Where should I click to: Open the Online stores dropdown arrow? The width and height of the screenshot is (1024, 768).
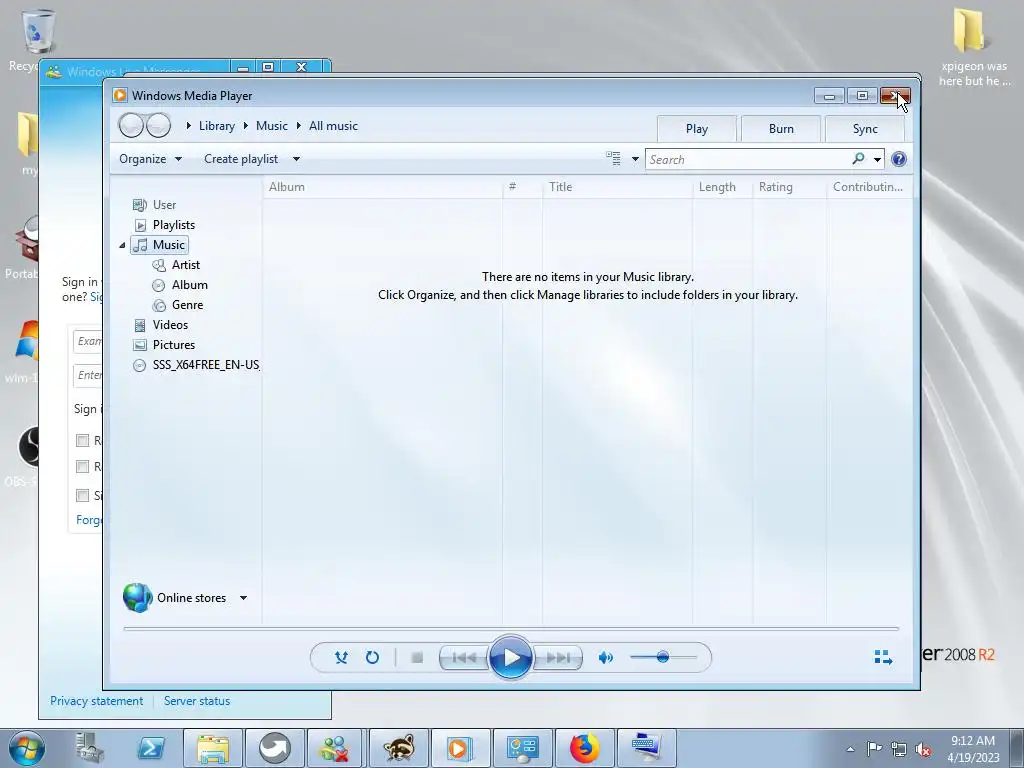click(243, 598)
